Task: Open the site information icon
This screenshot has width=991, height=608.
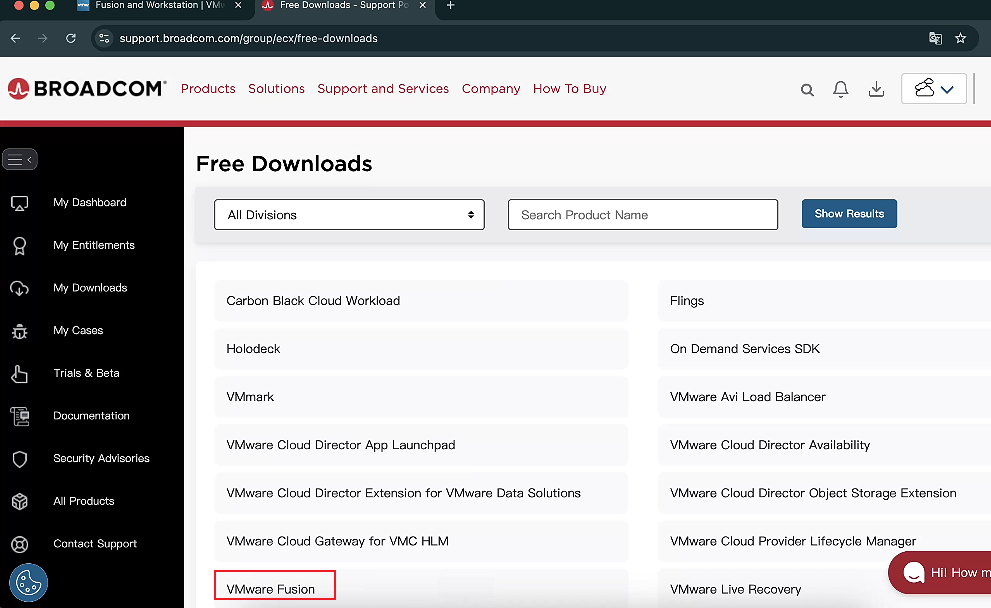Action: point(104,39)
